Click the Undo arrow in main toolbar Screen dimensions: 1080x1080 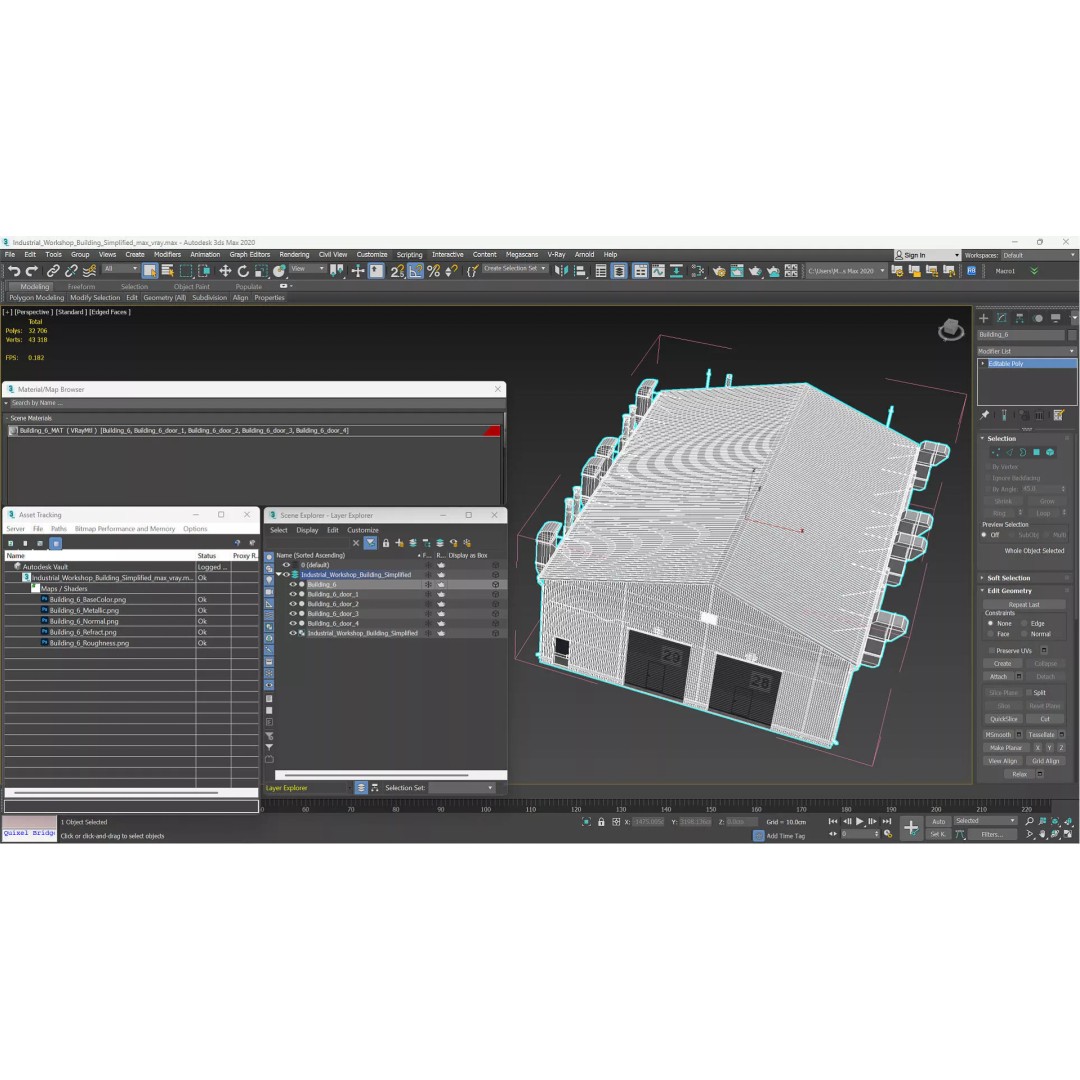pyautogui.click(x=14, y=271)
